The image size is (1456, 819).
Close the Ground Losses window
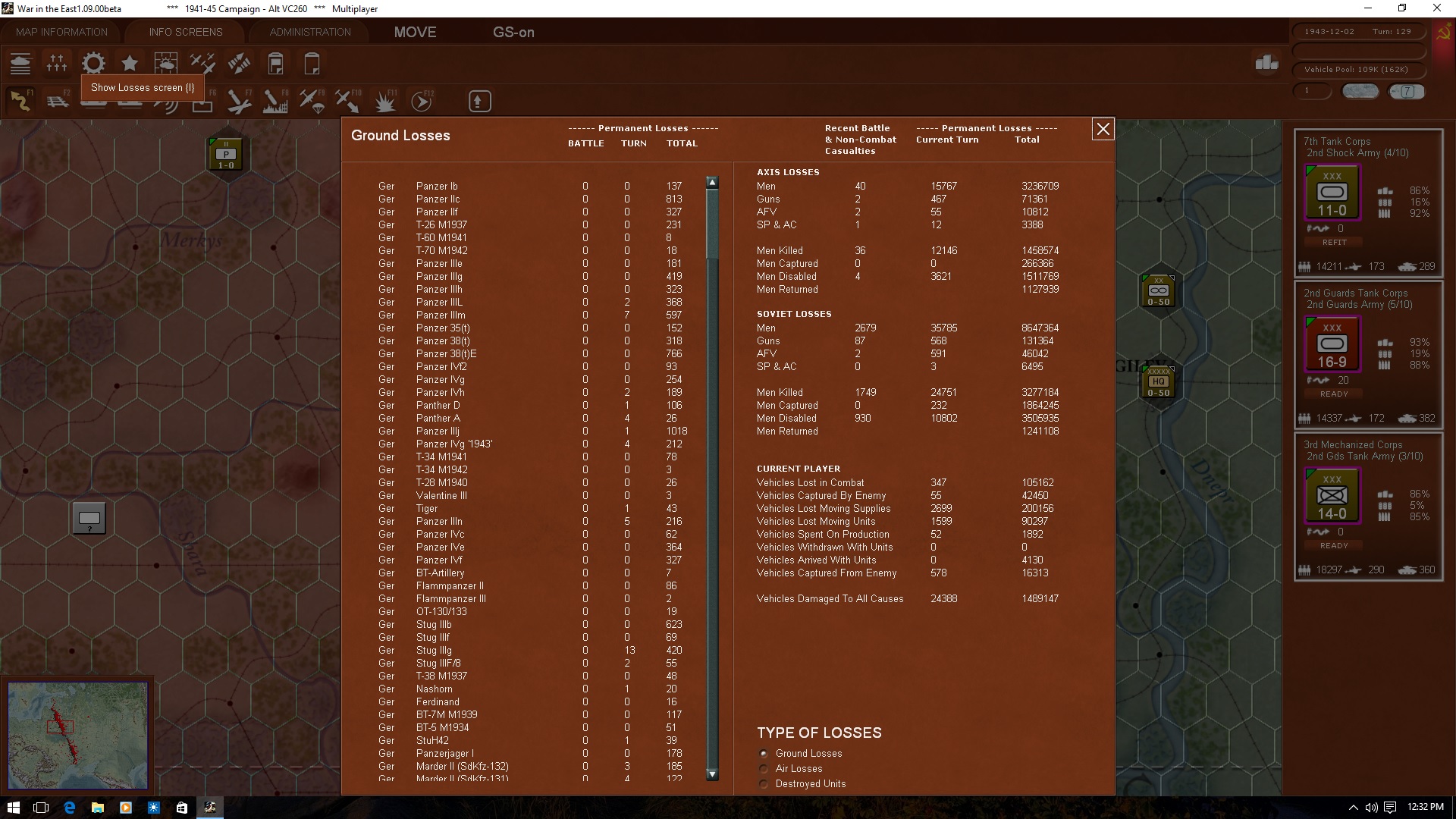click(1103, 130)
